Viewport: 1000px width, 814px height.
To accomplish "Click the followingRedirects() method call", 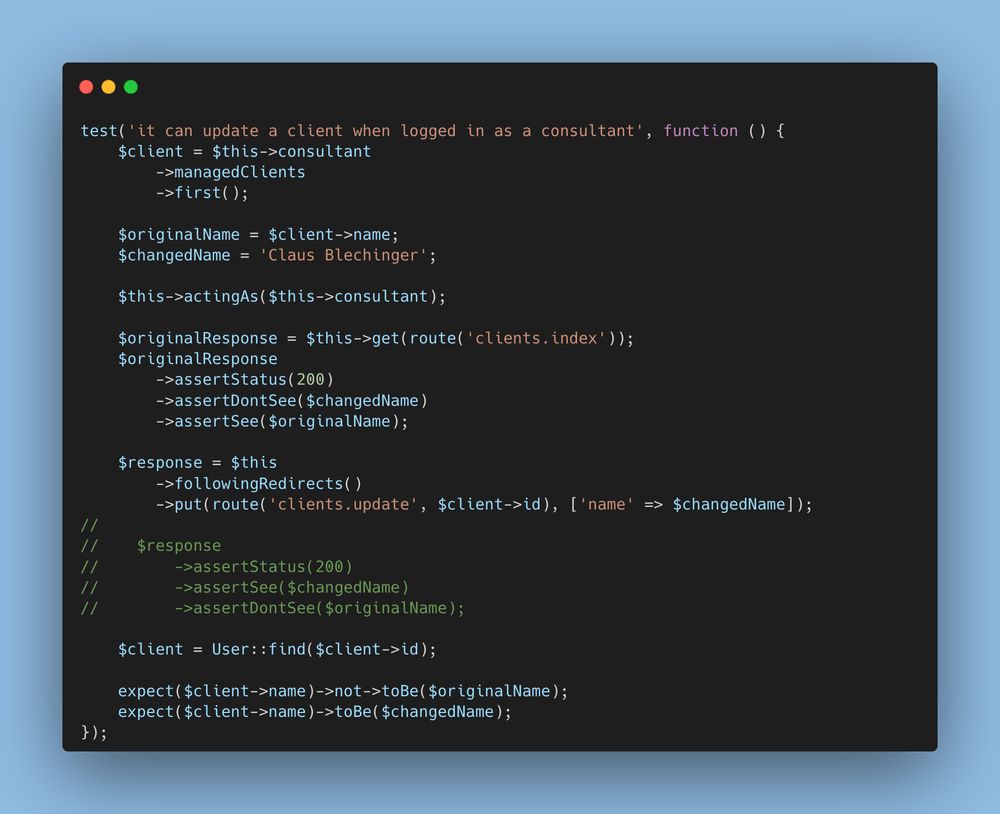I will [259, 484].
